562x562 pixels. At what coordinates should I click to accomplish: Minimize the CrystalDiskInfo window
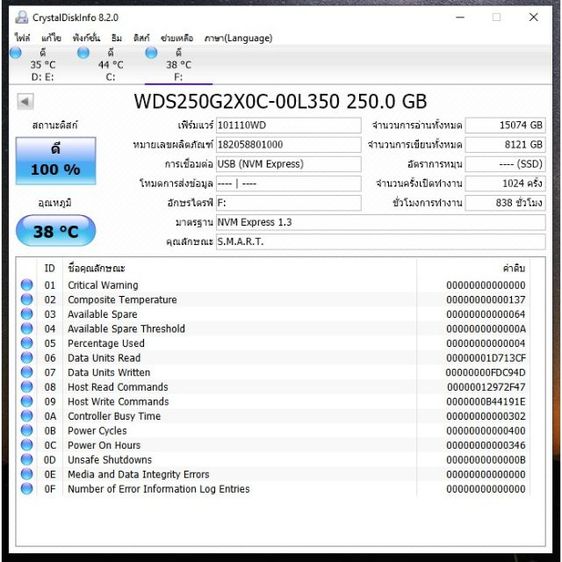pyautogui.click(x=460, y=17)
